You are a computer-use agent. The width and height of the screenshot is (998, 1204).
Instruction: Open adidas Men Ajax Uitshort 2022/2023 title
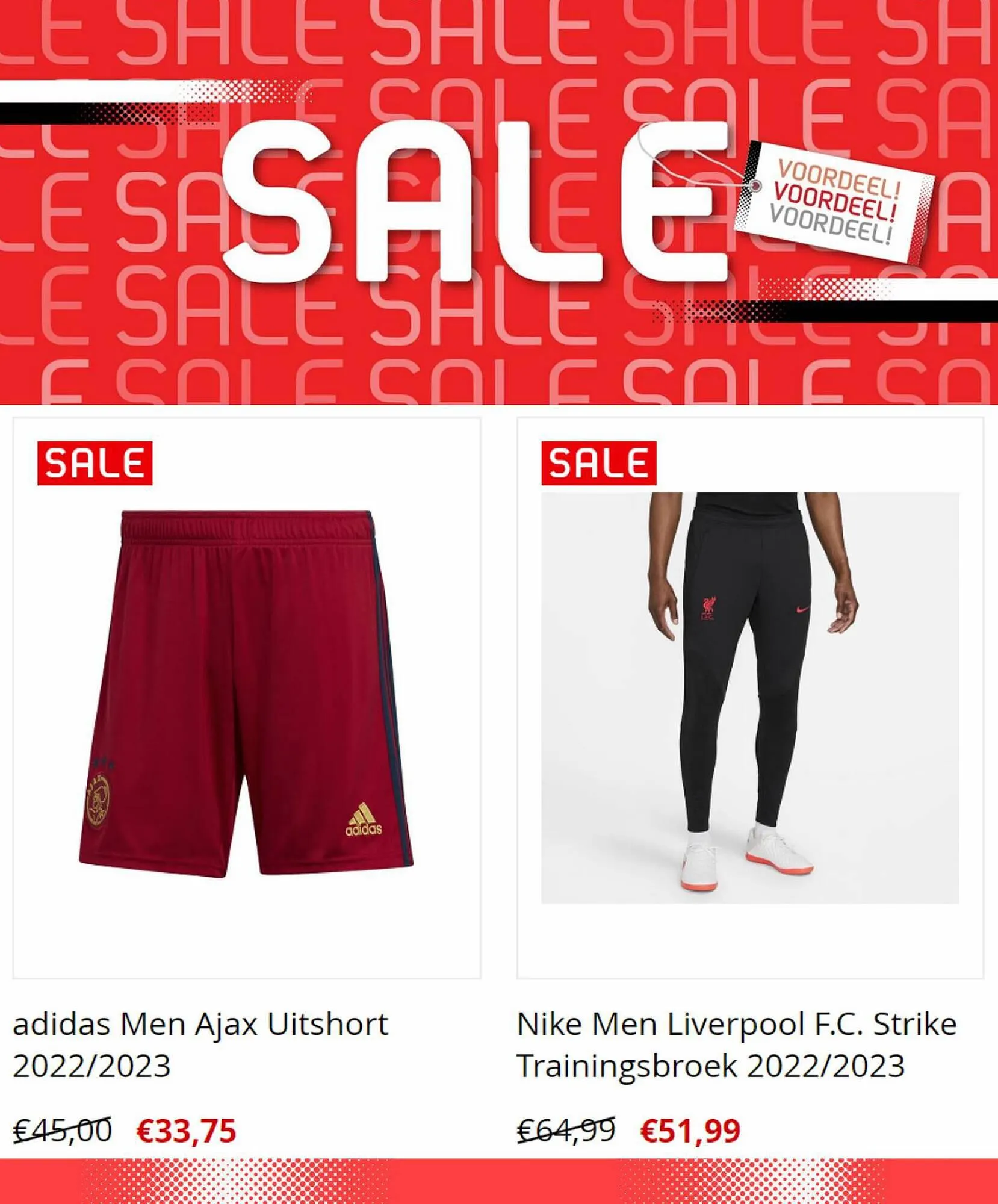point(200,1044)
